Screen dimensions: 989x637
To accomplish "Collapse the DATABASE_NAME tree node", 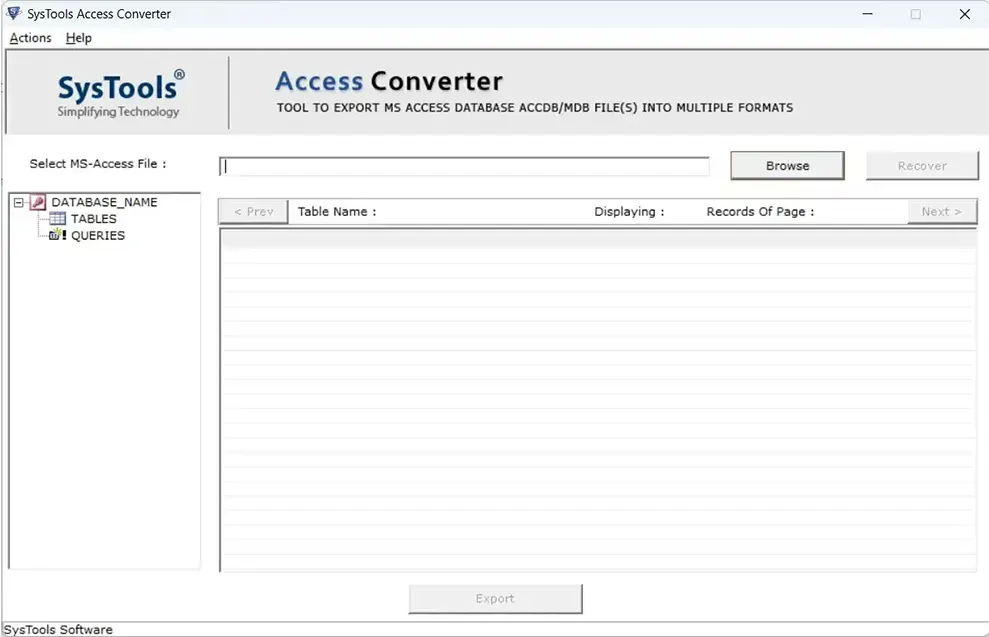I will (19, 202).
